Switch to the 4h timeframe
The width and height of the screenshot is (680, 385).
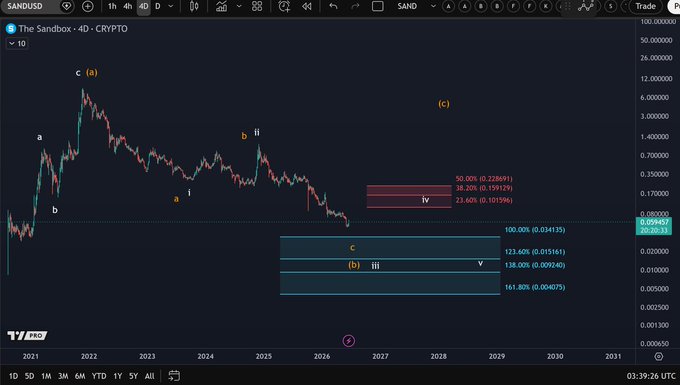click(x=128, y=6)
